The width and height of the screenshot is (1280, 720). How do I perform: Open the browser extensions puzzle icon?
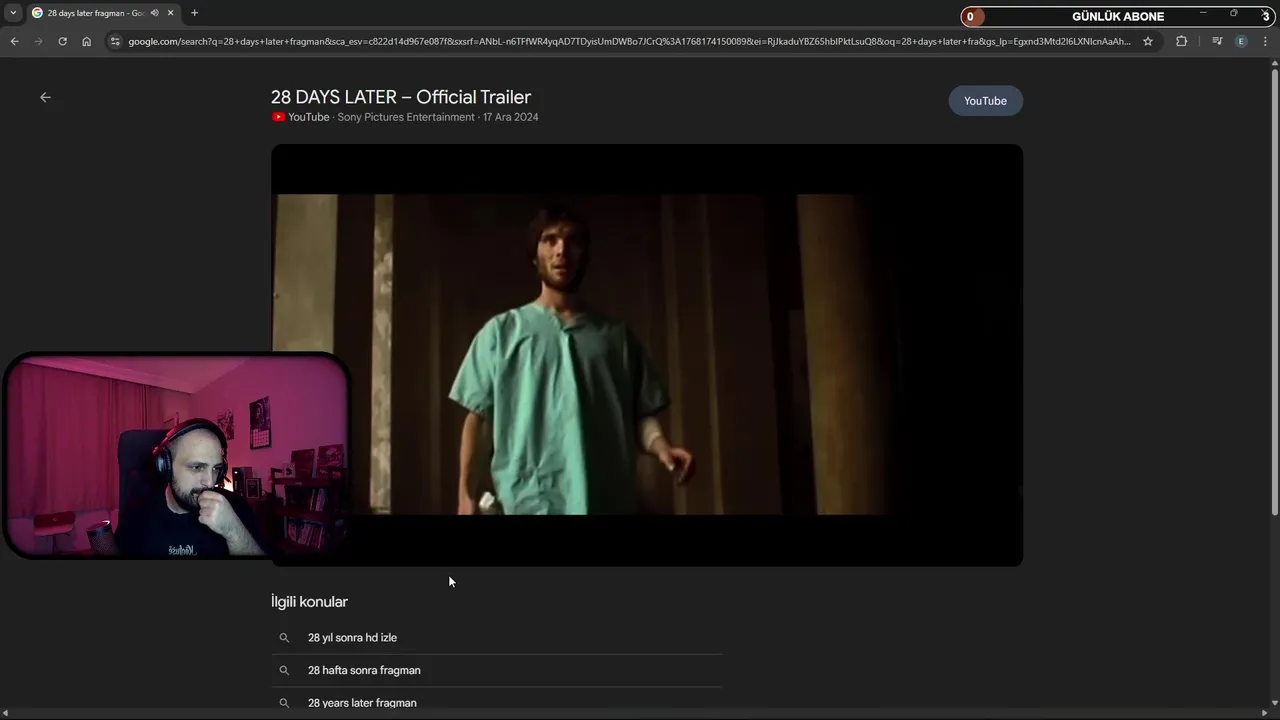point(1181,41)
